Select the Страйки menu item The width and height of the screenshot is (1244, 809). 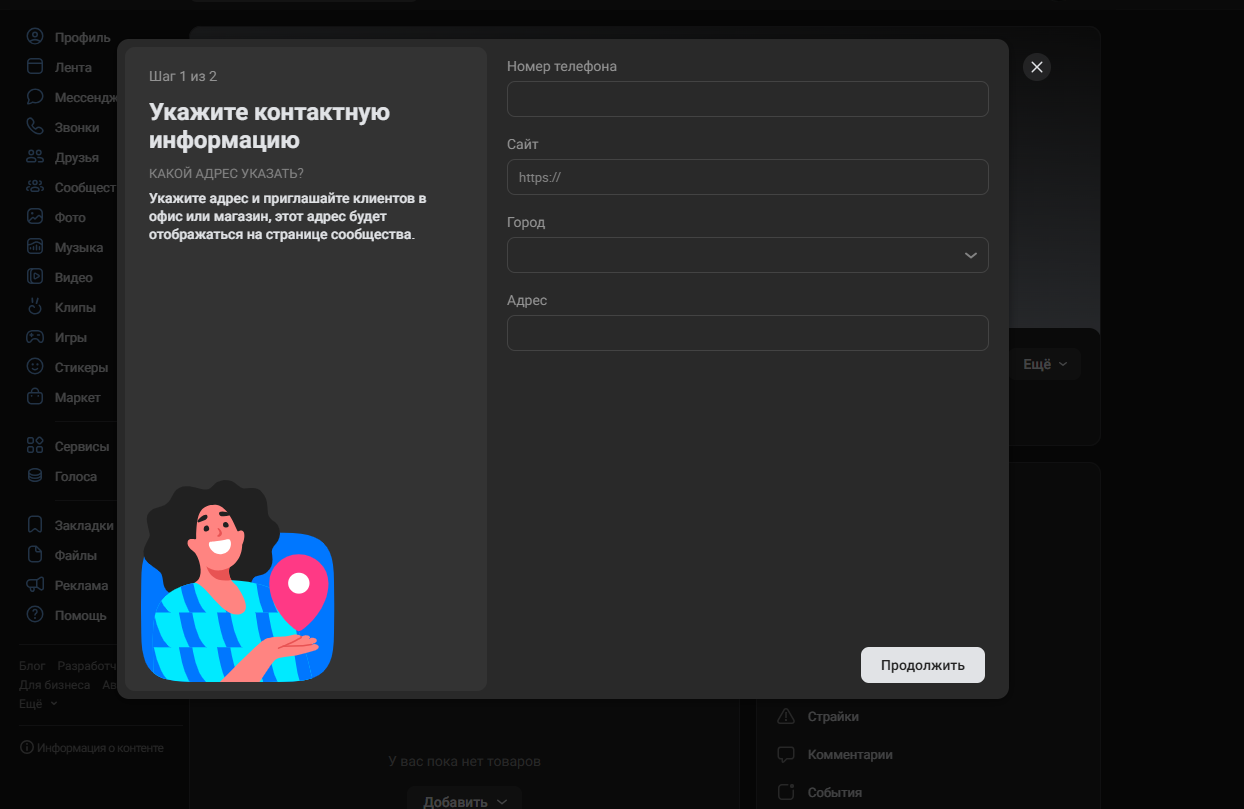[x=833, y=716]
